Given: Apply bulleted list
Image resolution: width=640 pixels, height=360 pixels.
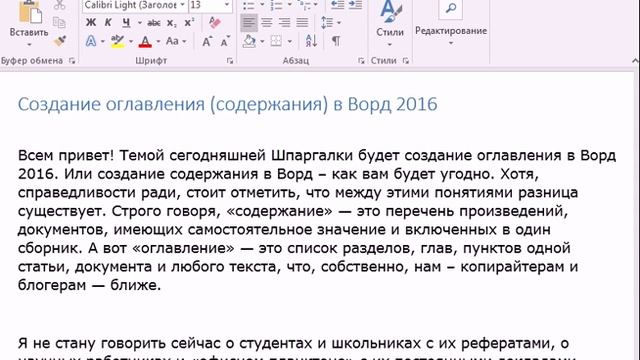Looking at the screenshot, I should click(x=249, y=5).
